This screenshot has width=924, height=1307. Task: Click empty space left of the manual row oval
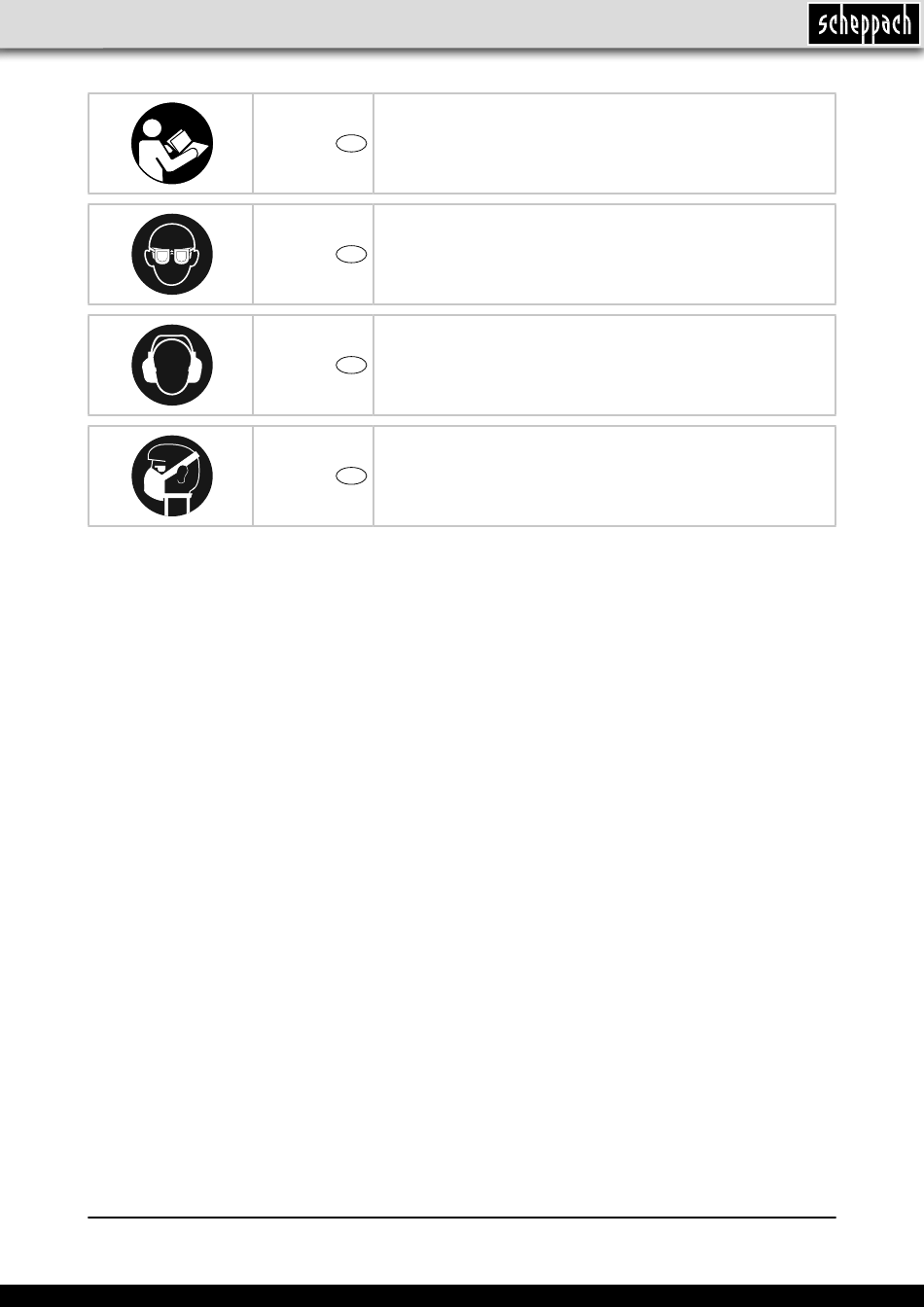pyautogui.click(x=294, y=144)
